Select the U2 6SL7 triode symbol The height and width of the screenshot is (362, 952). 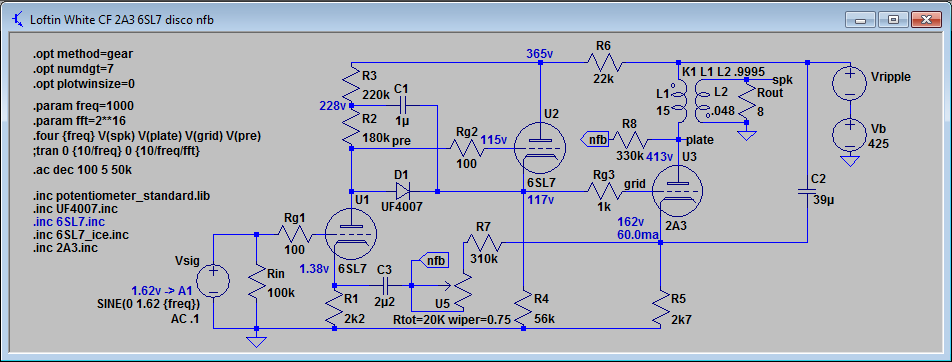point(540,147)
